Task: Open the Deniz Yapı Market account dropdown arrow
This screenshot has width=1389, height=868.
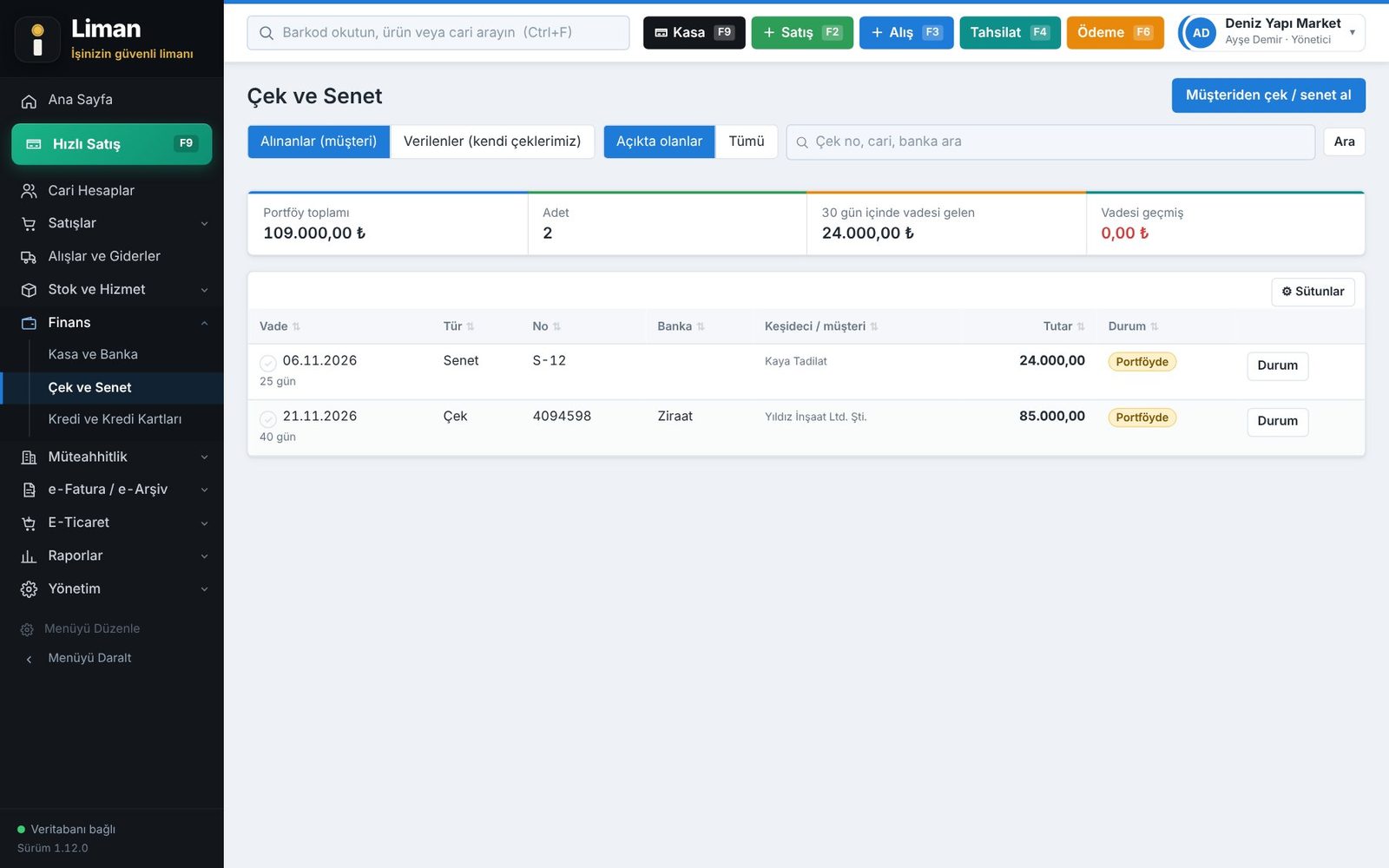Action: [1352, 32]
